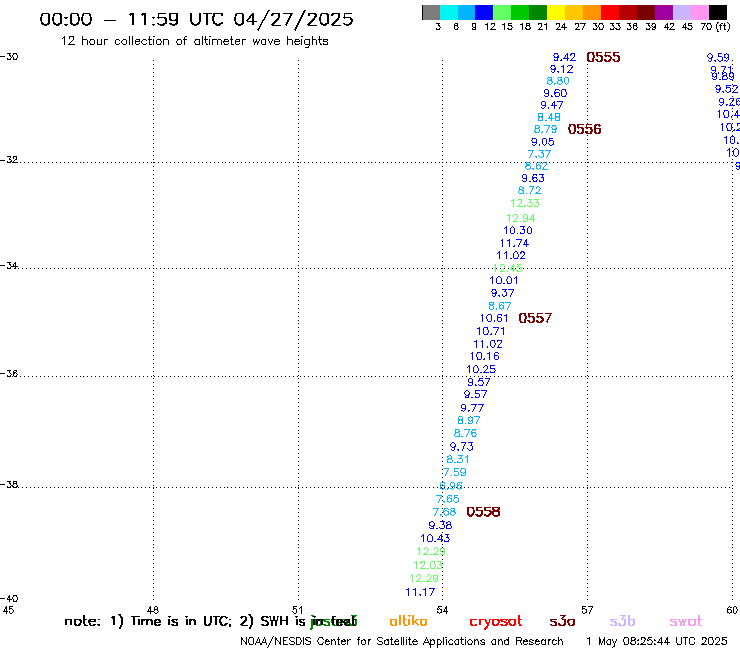
Task: Click the 9.60 wave height value
Action: 555,93
